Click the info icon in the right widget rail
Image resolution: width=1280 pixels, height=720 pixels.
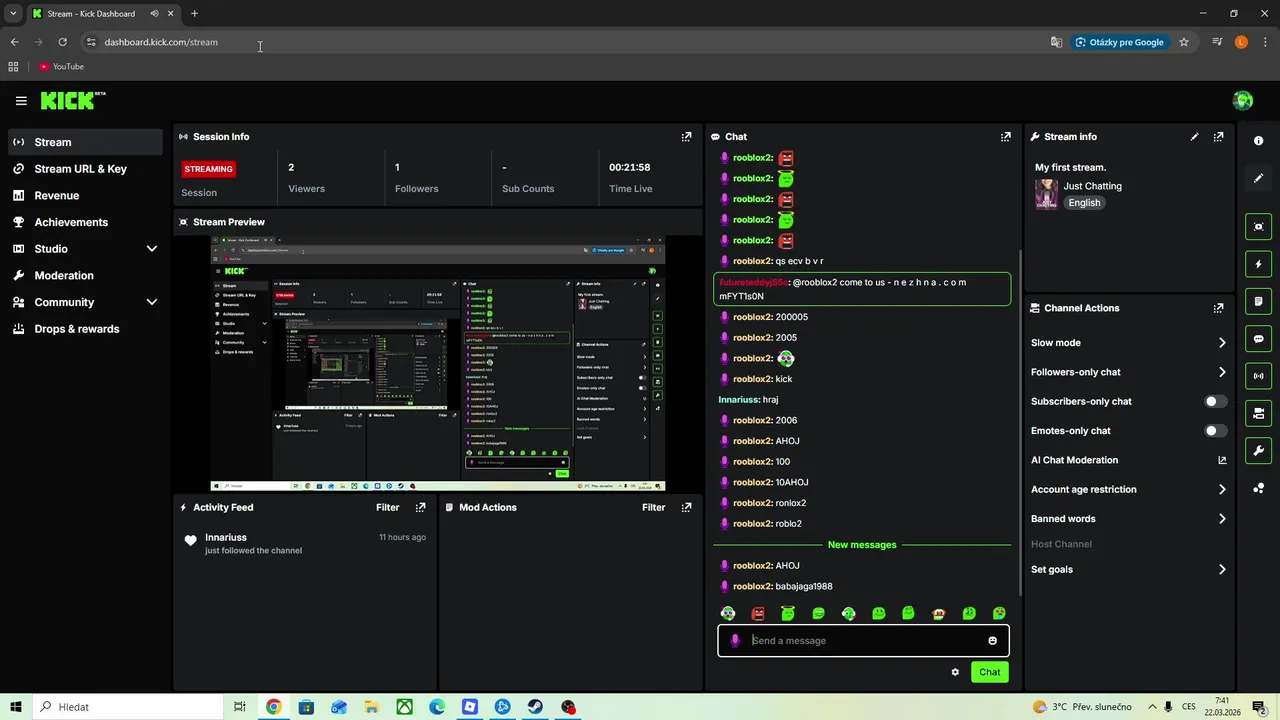click(x=1259, y=141)
